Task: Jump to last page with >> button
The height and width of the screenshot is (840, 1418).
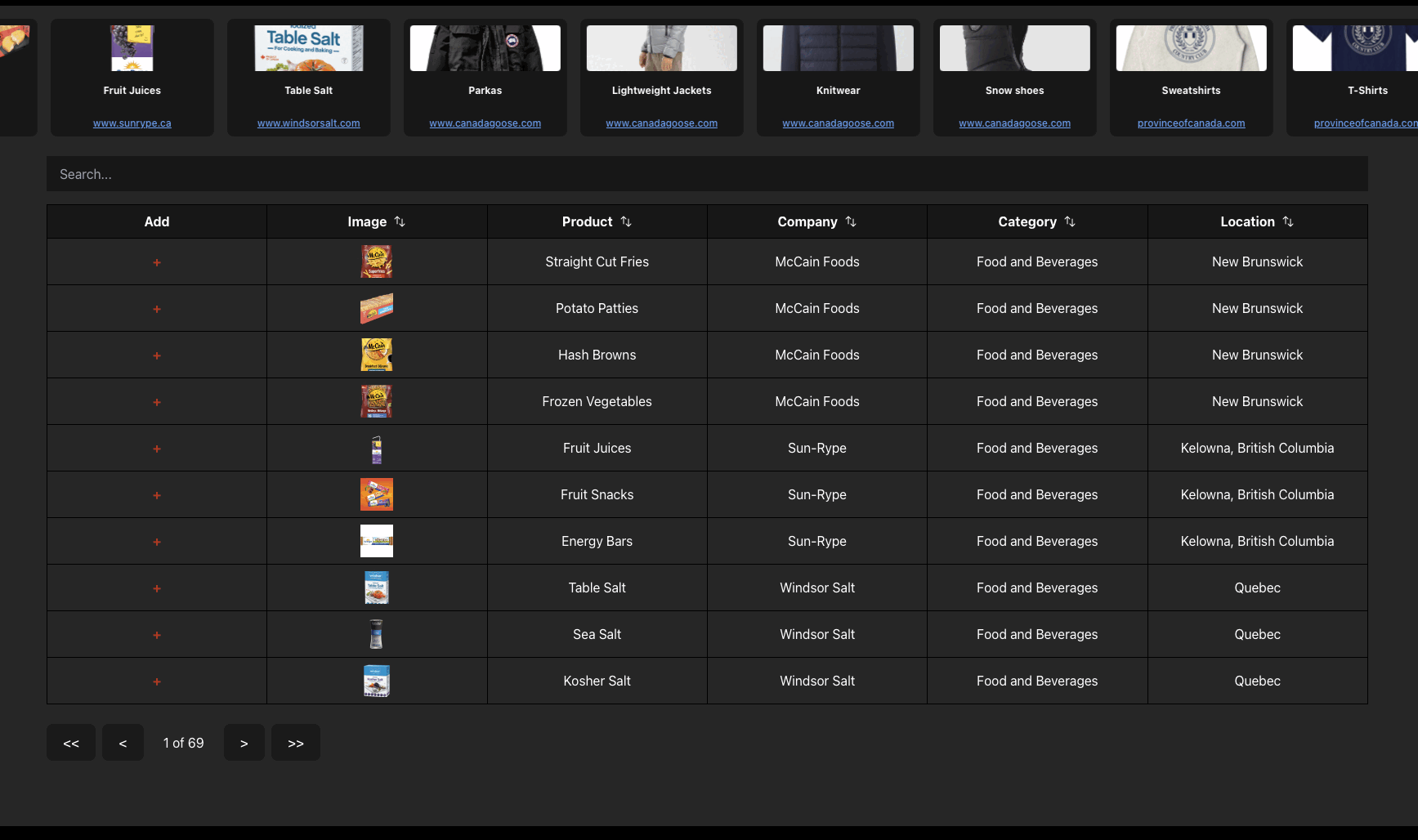Action: coord(296,743)
